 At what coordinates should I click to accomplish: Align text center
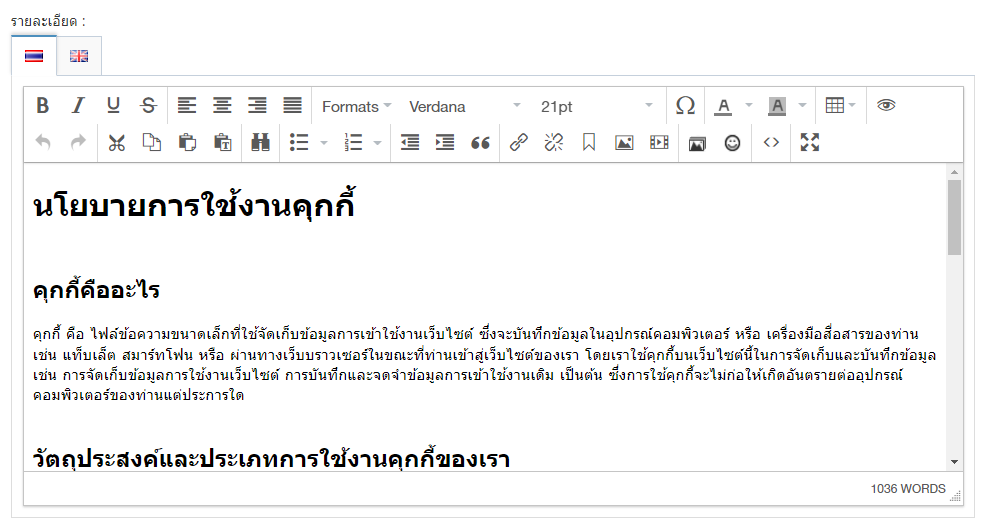(222, 105)
